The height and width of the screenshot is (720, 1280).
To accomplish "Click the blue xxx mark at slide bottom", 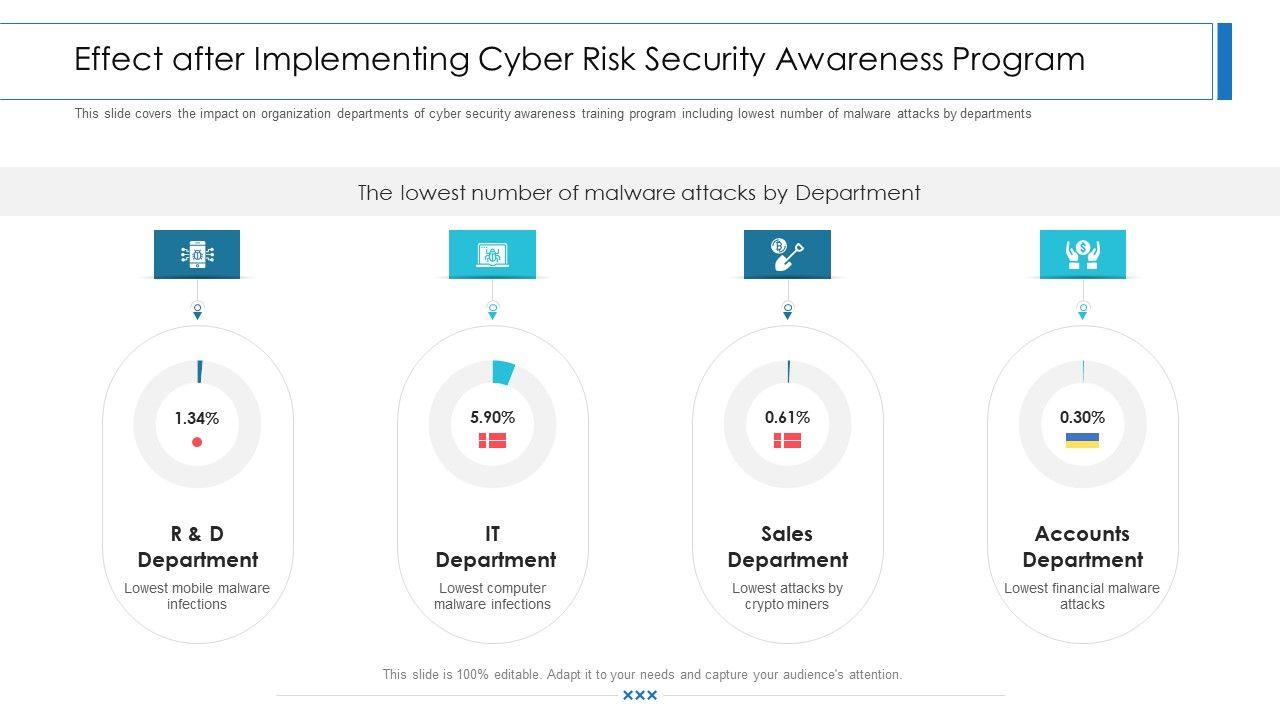I will click(x=640, y=695).
